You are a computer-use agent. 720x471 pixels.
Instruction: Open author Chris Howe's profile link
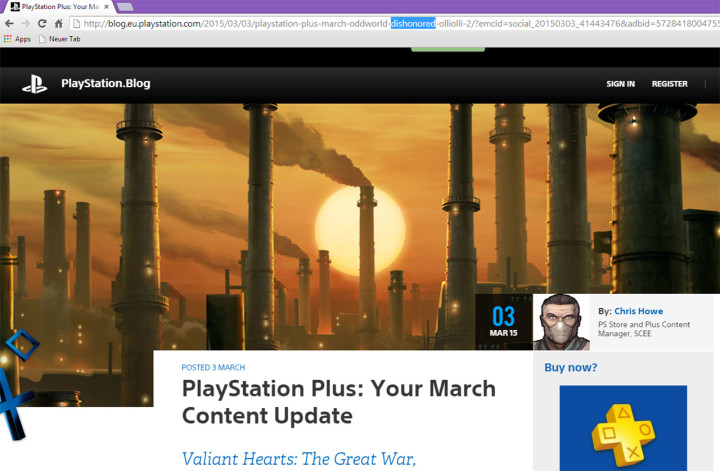point(638,311)
